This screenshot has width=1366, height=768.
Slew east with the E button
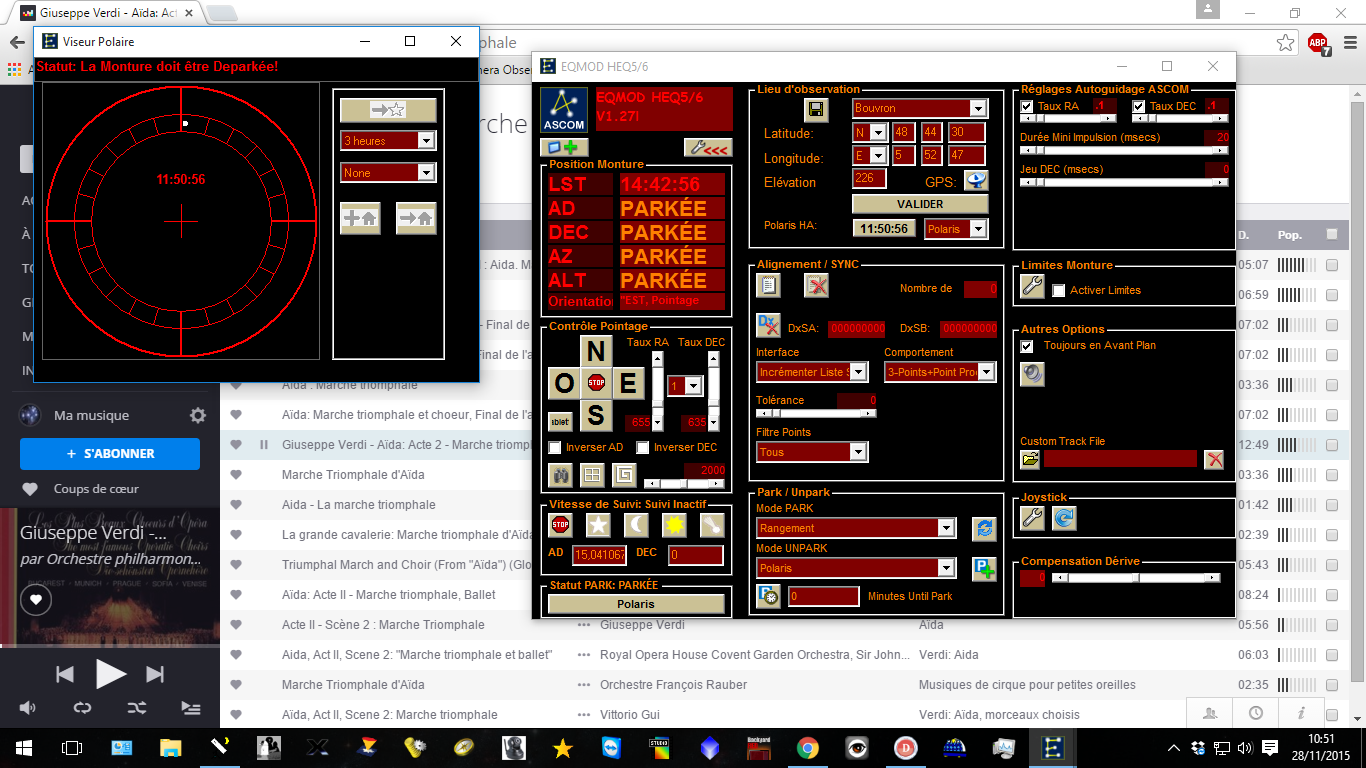coord(629,382)
